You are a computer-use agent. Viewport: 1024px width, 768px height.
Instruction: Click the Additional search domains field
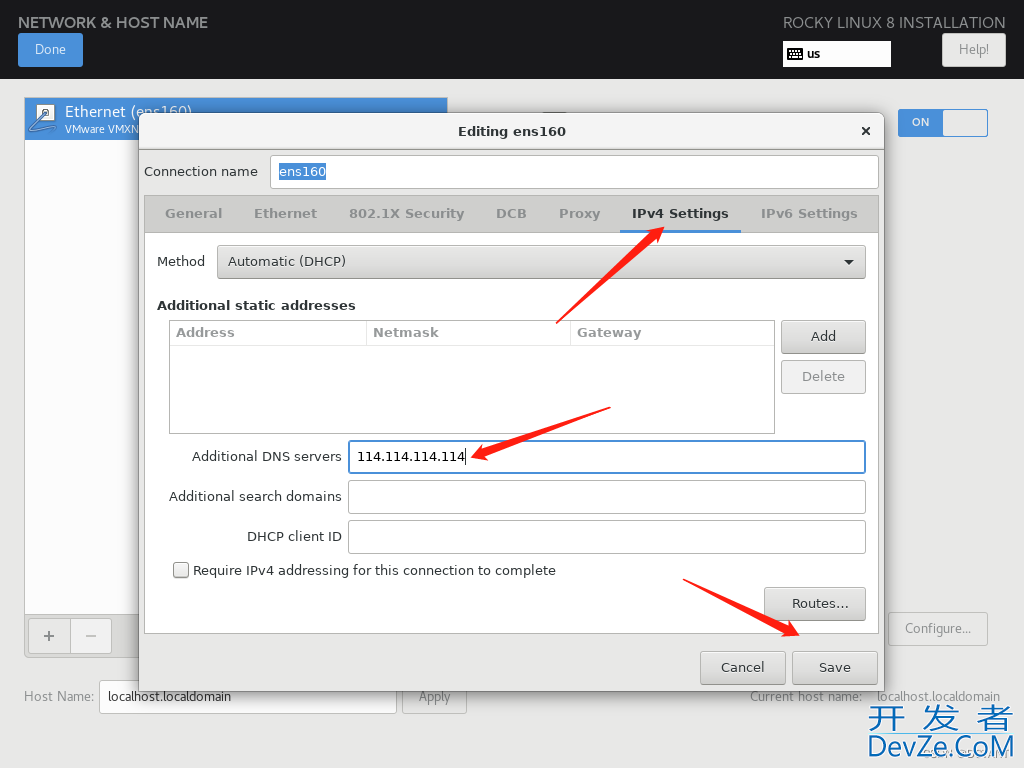click(607, 497)
